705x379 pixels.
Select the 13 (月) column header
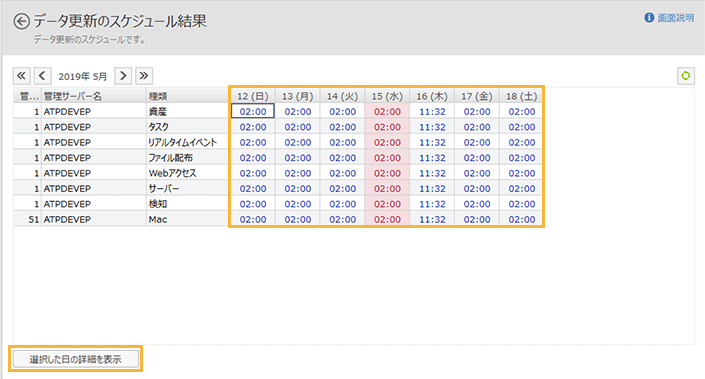tap(298, 96)
